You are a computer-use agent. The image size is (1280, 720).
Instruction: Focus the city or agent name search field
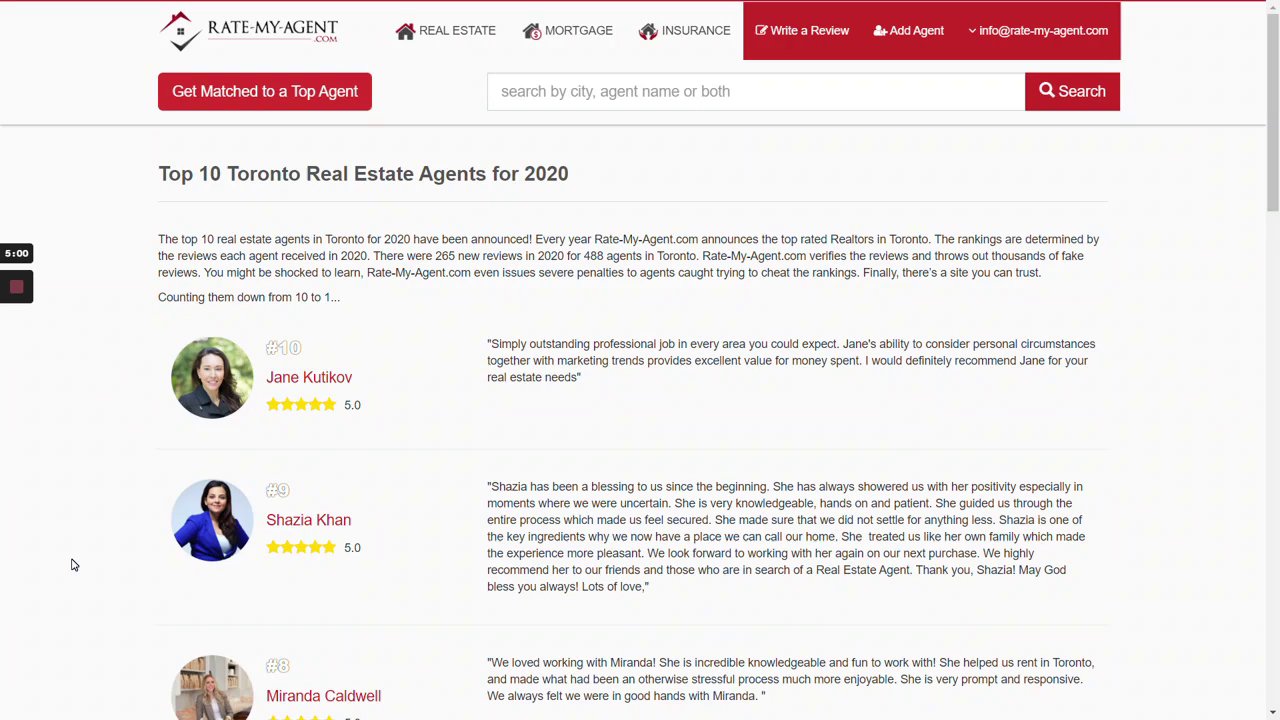point(756,91)
